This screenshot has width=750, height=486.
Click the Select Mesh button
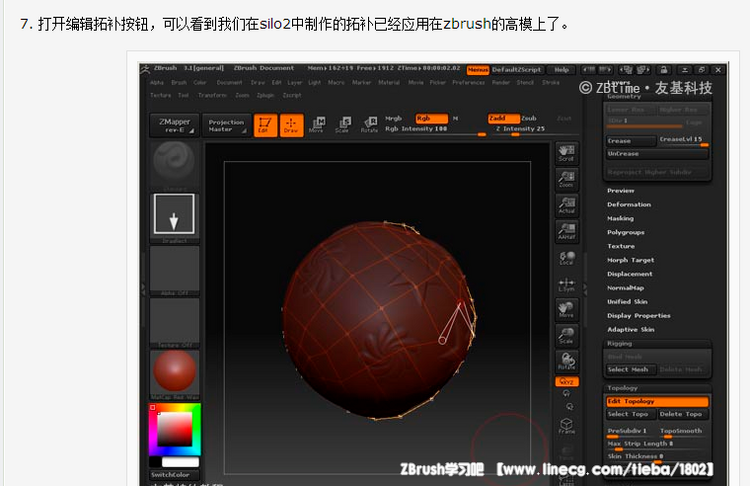(631, 369)
